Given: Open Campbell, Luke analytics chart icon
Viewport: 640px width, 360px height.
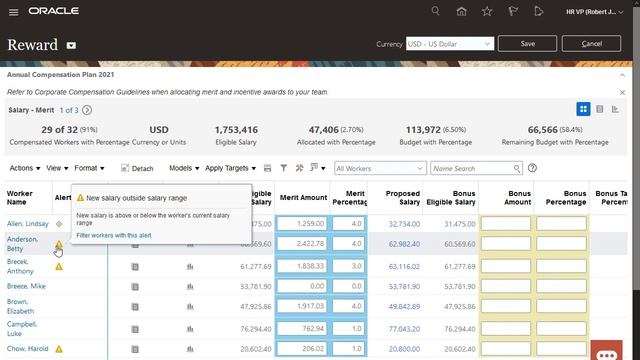Looking at the screenshot, I should click(x=190, y=329).
